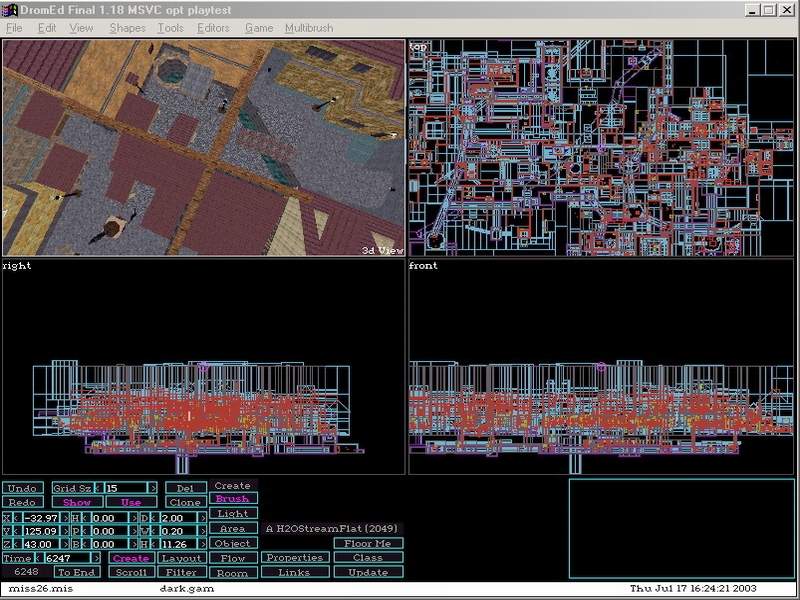Decrease the X position value

point(16,518)
